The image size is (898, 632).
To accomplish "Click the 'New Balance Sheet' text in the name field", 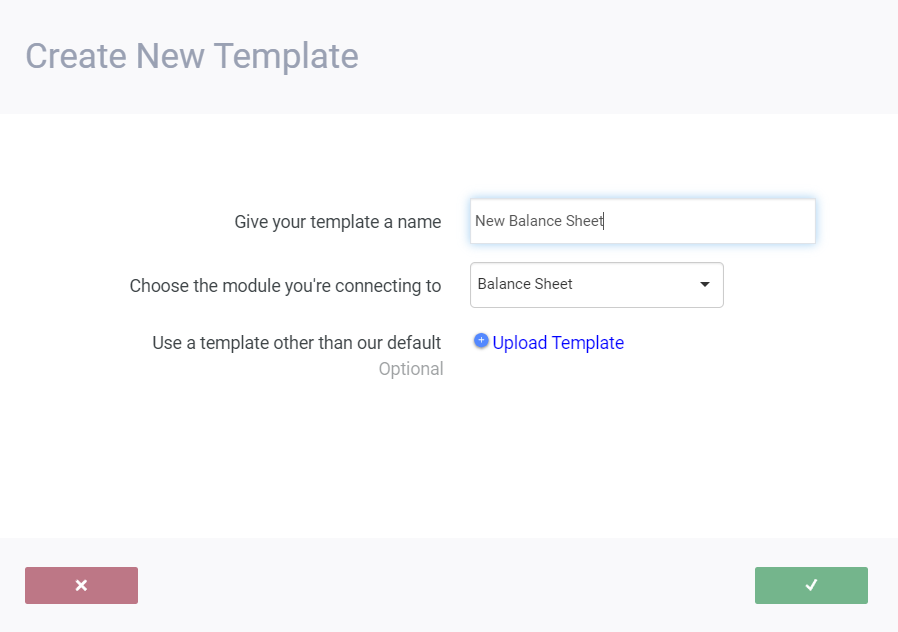I will 539,221.
